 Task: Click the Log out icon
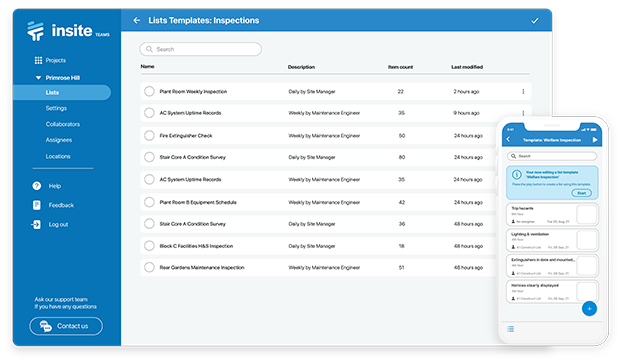pos(36,224)
